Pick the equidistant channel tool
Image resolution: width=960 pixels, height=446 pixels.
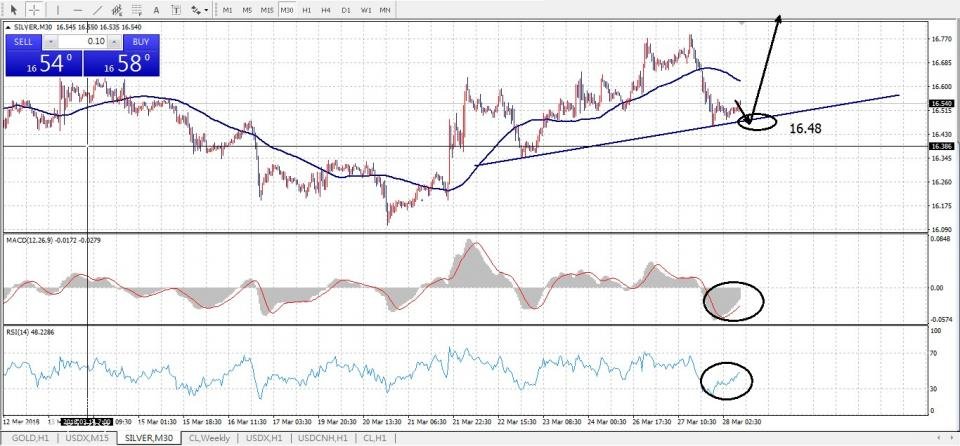pos(116,10)
